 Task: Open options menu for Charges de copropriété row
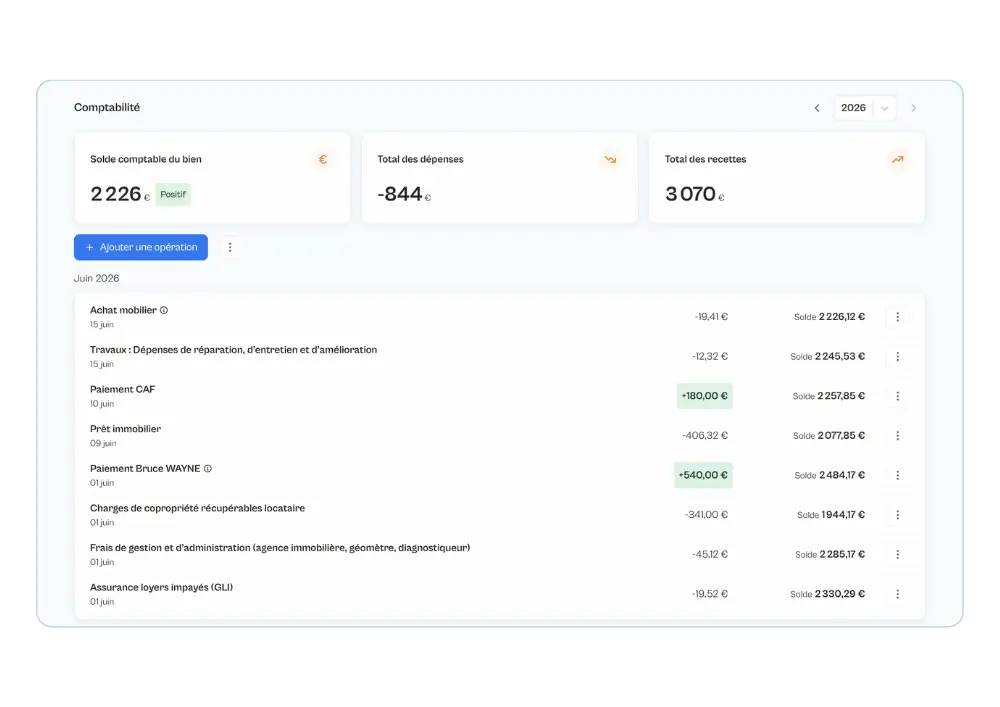click(897, 514)
